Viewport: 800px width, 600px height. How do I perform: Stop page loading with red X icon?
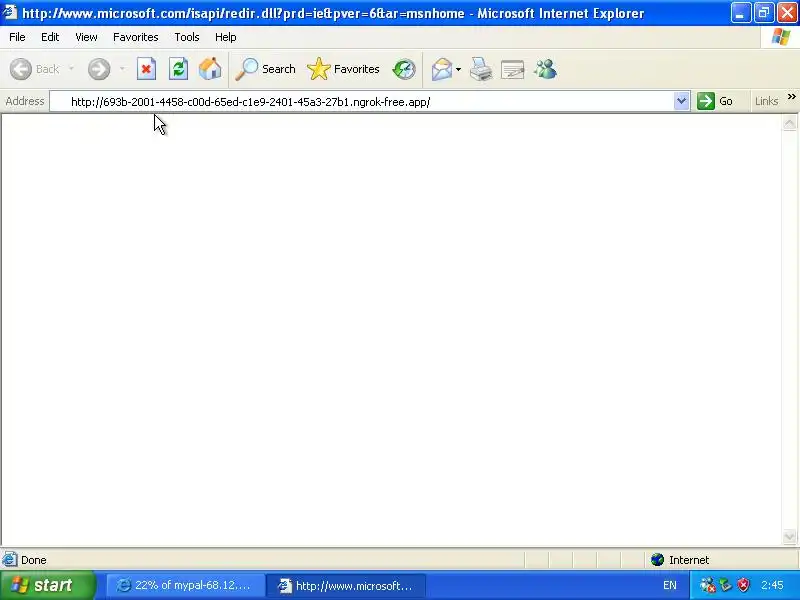coord(146,69)
